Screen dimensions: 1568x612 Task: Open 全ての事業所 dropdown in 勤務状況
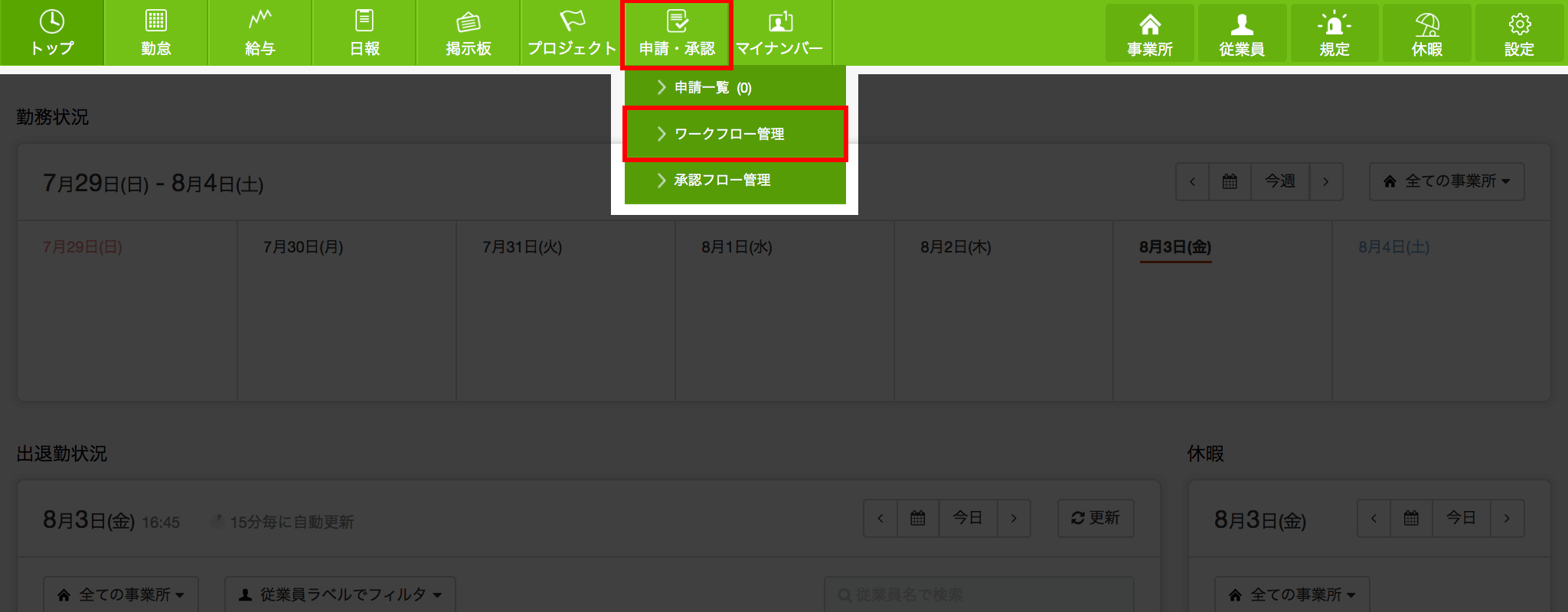point(1446,182)
